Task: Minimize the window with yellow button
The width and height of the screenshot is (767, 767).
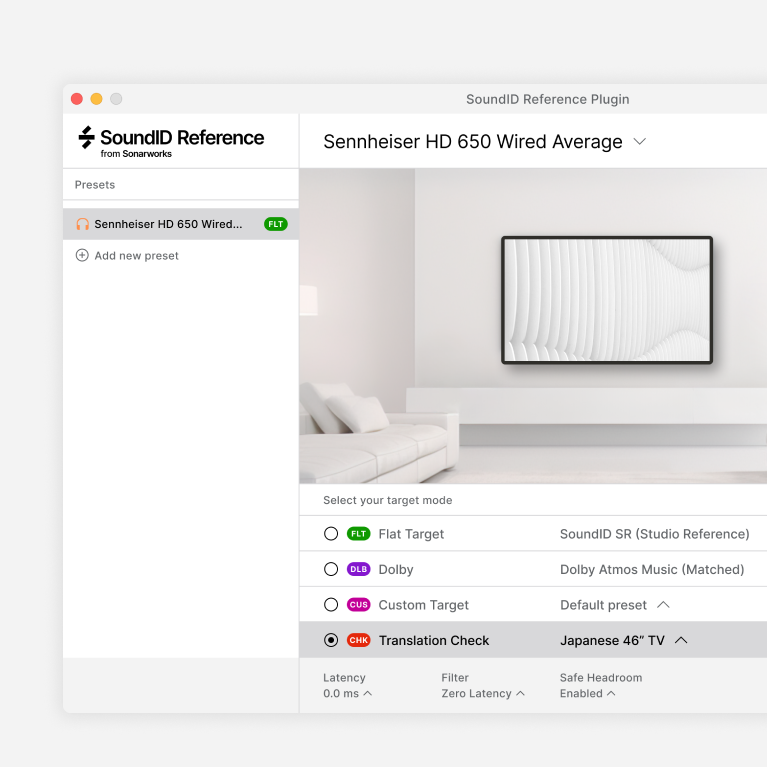Action: point(96,99)
